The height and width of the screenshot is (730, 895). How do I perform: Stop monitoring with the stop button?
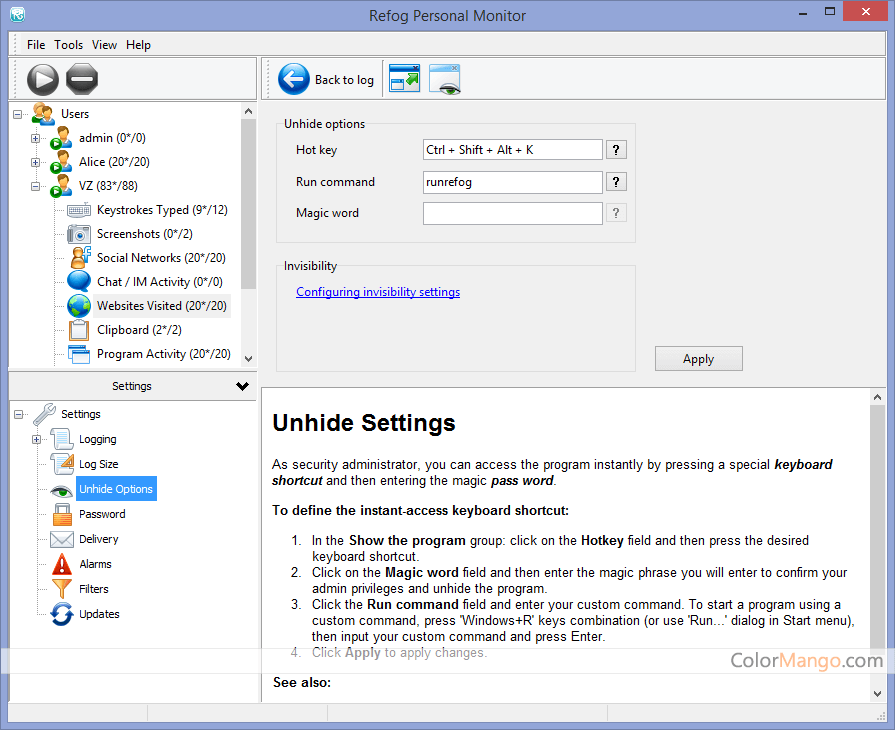[82, 79]
